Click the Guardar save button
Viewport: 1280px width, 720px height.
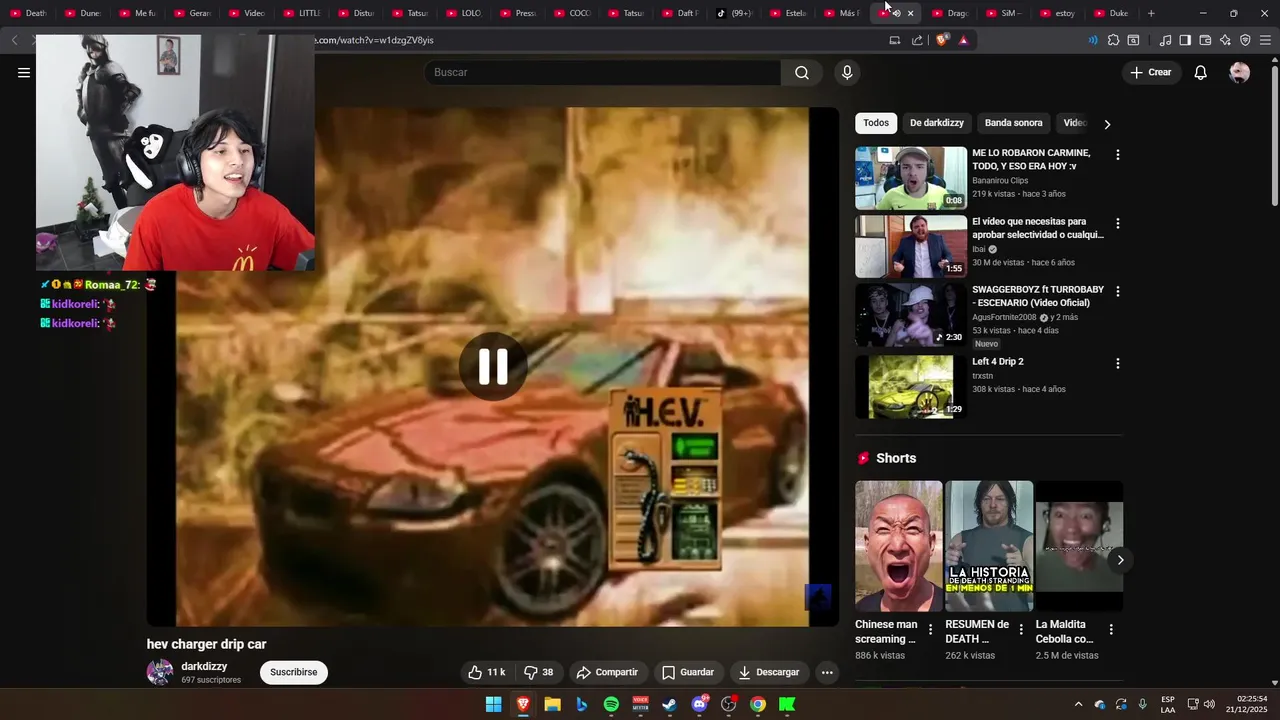point(688,672)
